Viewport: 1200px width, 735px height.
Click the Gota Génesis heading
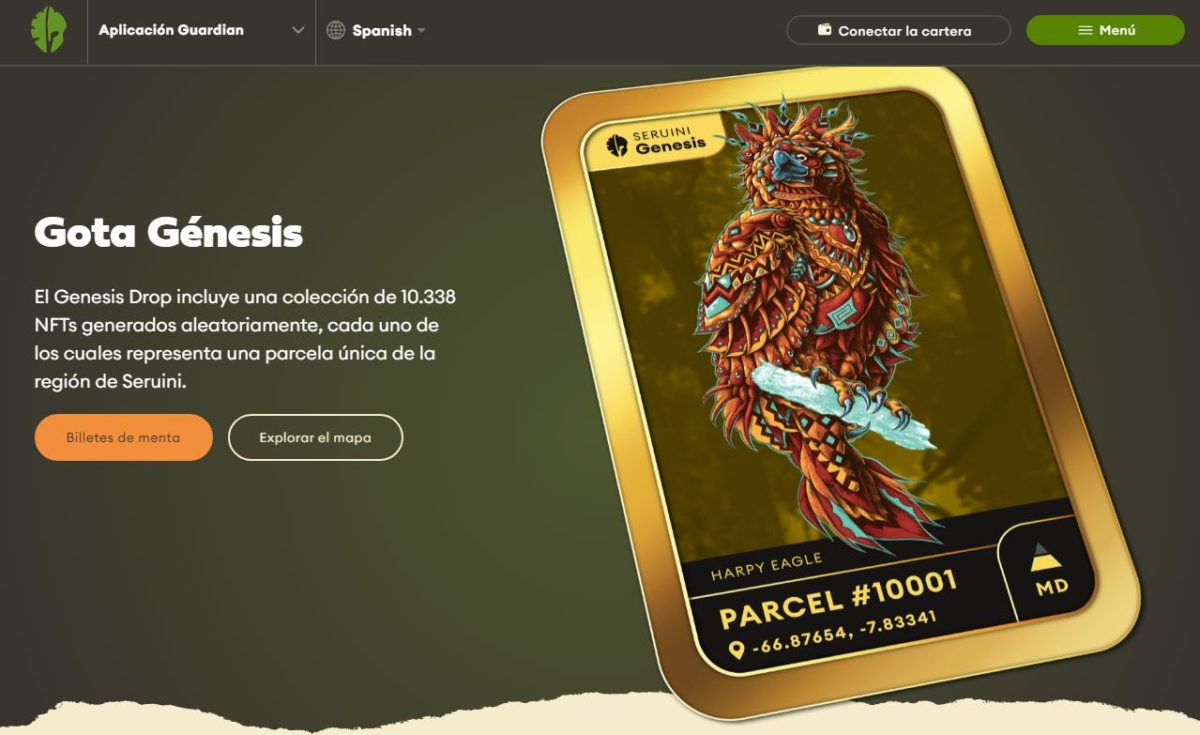168,232
